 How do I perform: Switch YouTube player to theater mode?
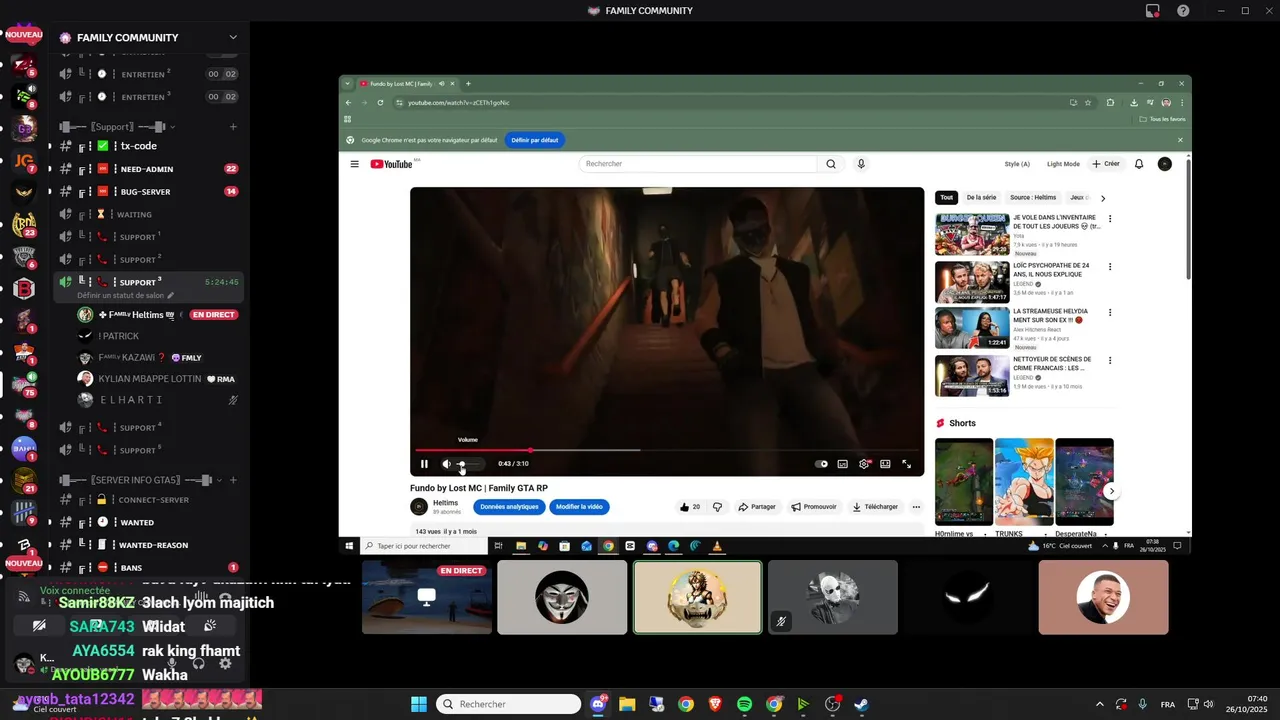coord(885,464)
